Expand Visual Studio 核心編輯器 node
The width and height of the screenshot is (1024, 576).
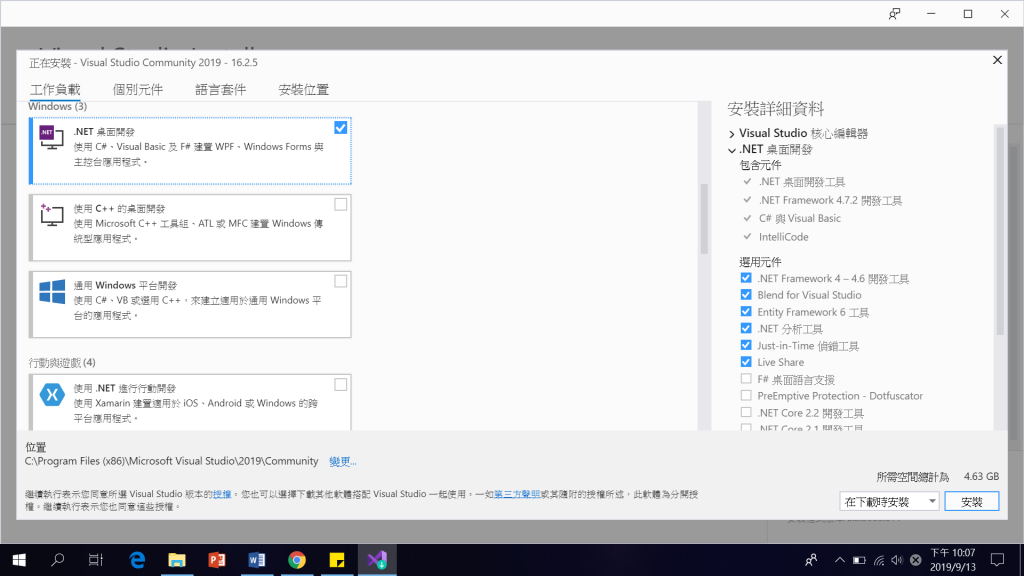731,134
